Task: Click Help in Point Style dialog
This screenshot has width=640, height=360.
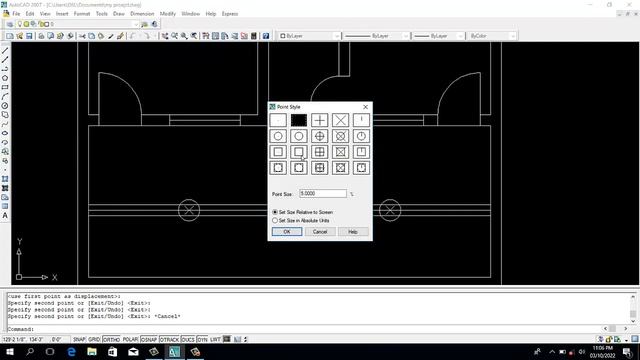Action: coord(353,231)
